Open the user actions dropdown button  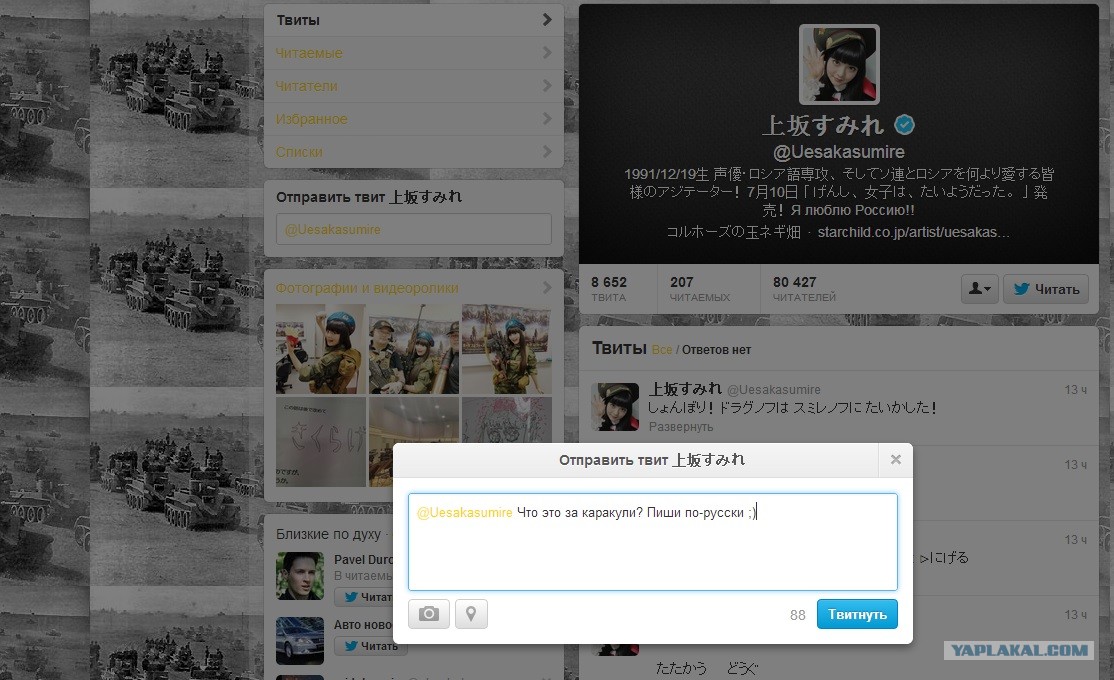point(980,288)
